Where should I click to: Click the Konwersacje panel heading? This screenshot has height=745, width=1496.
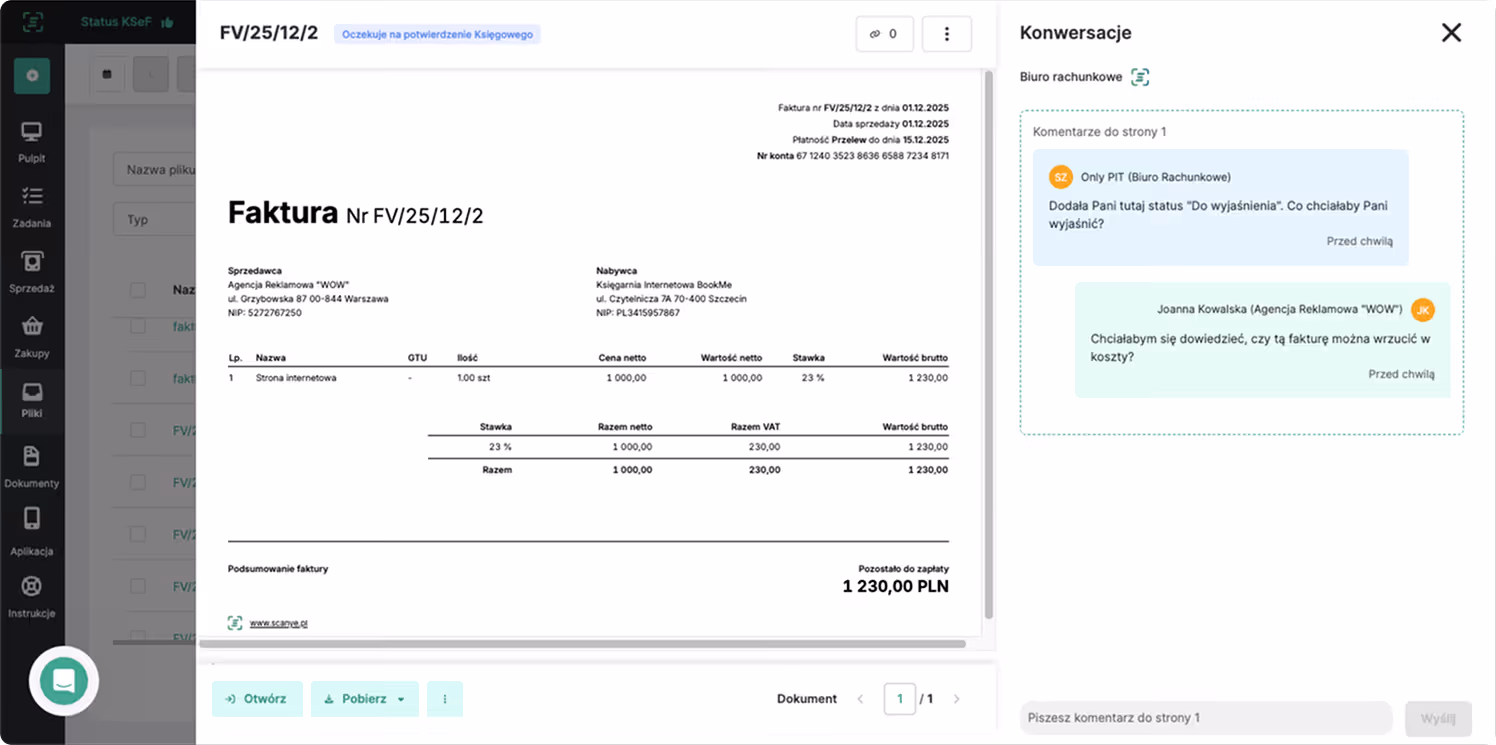coord(1076,33)
